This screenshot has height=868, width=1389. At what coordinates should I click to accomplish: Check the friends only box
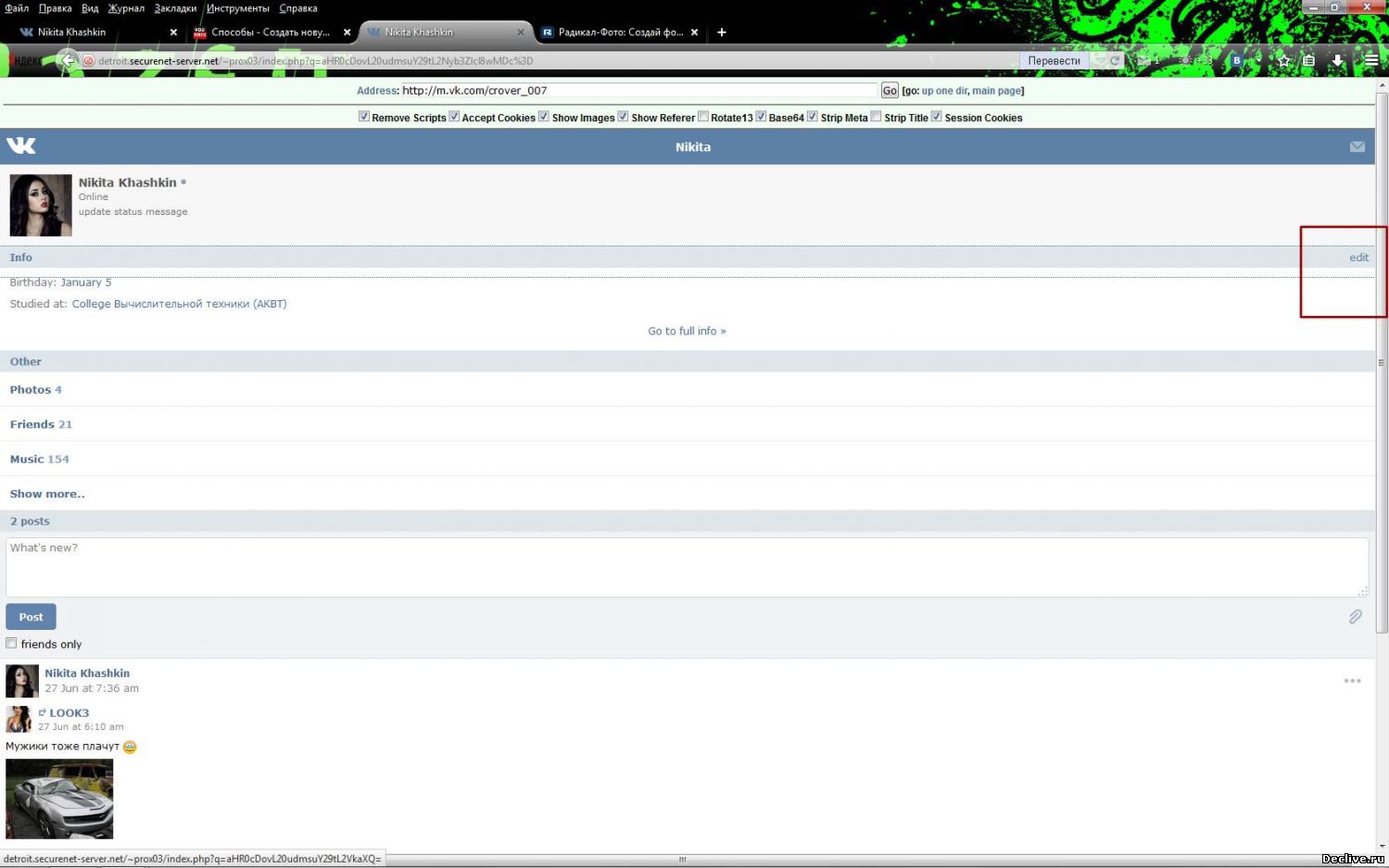(x=12, y=643)
